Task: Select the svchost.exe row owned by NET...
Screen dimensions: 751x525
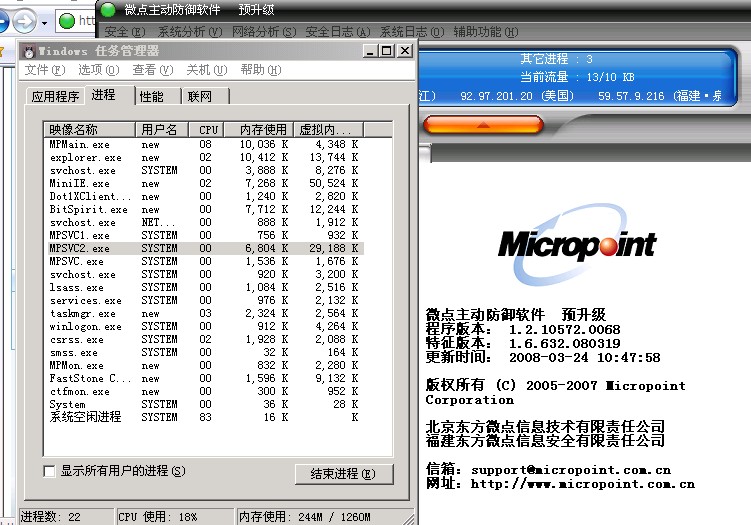Action: tap(205, 222)
